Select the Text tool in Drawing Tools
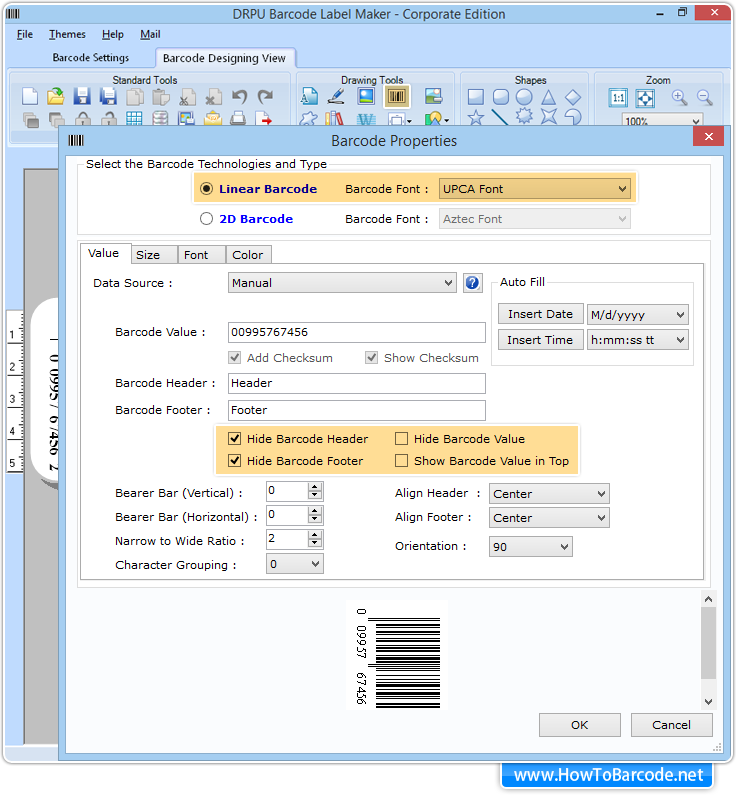The width and height of the screenshot is (736, 795). 309,96
